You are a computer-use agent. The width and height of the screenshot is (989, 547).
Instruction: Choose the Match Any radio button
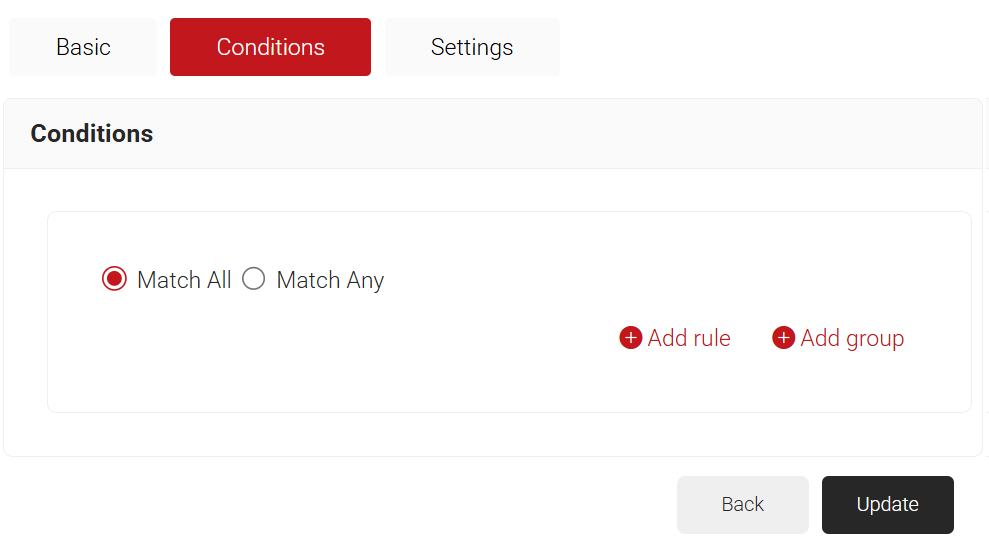pos(254,279)
